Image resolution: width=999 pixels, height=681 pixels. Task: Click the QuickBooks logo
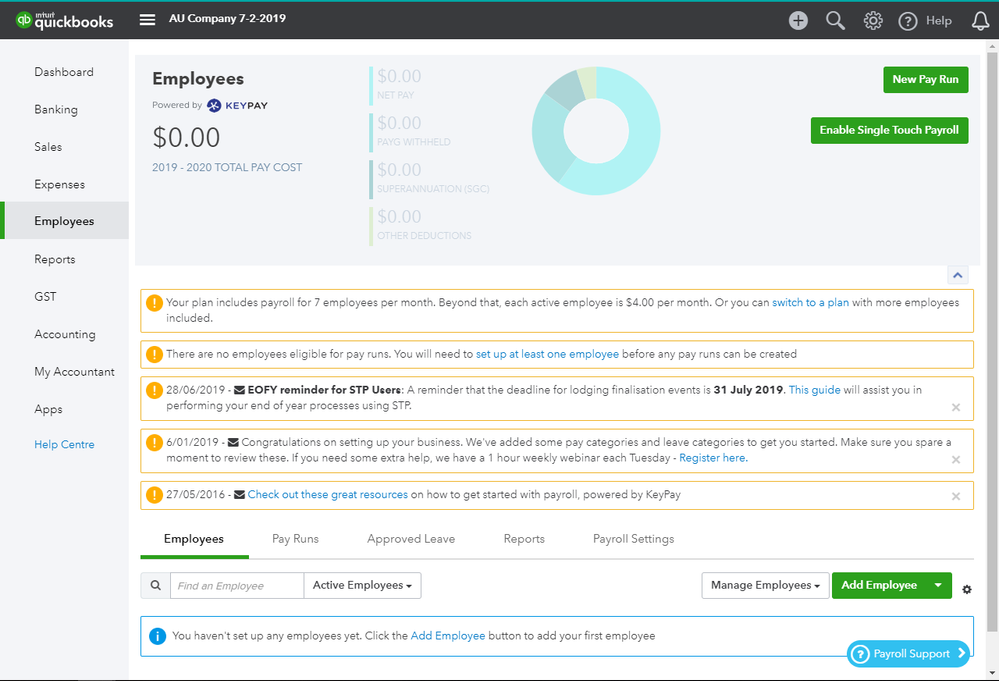pyautogui.click(x=64, y=20)
